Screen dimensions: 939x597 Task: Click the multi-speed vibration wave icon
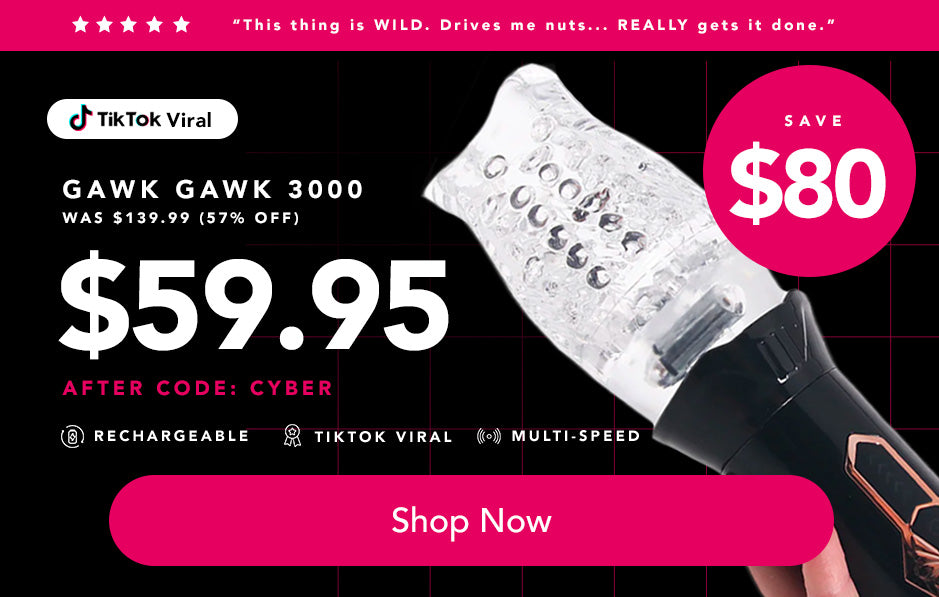489,436
